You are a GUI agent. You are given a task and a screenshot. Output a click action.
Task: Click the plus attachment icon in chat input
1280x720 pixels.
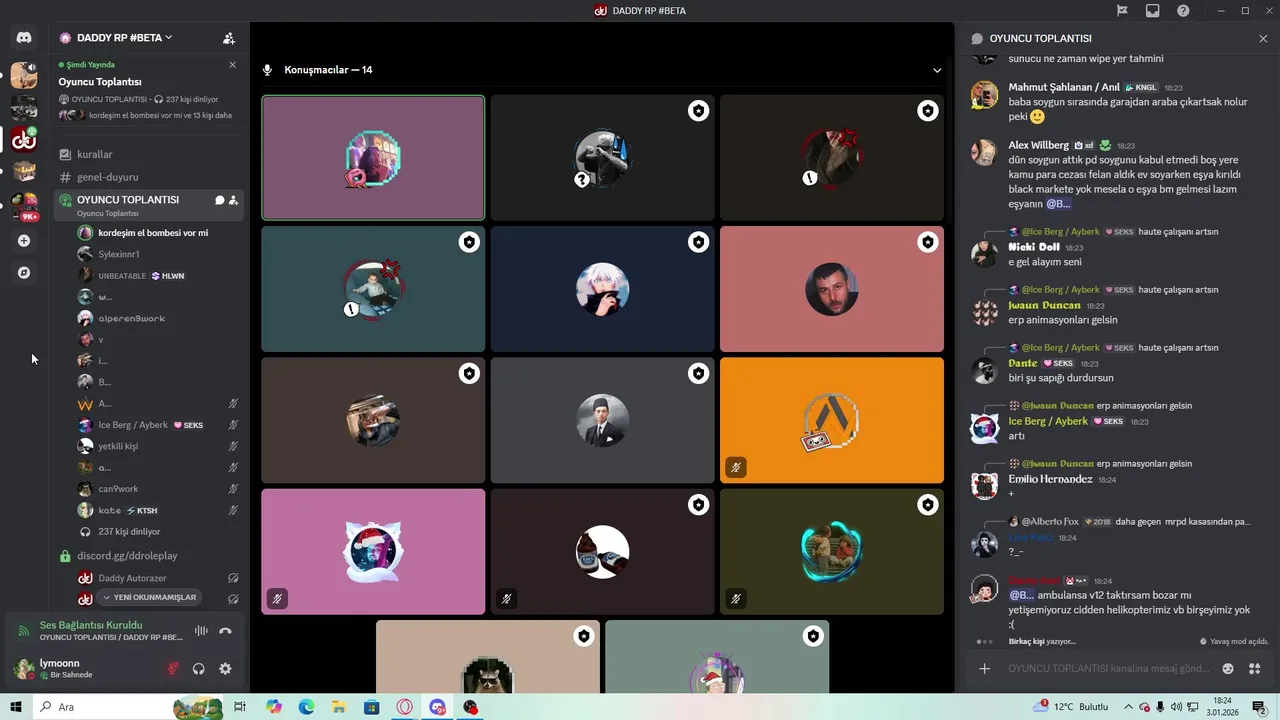coord(985,669)
